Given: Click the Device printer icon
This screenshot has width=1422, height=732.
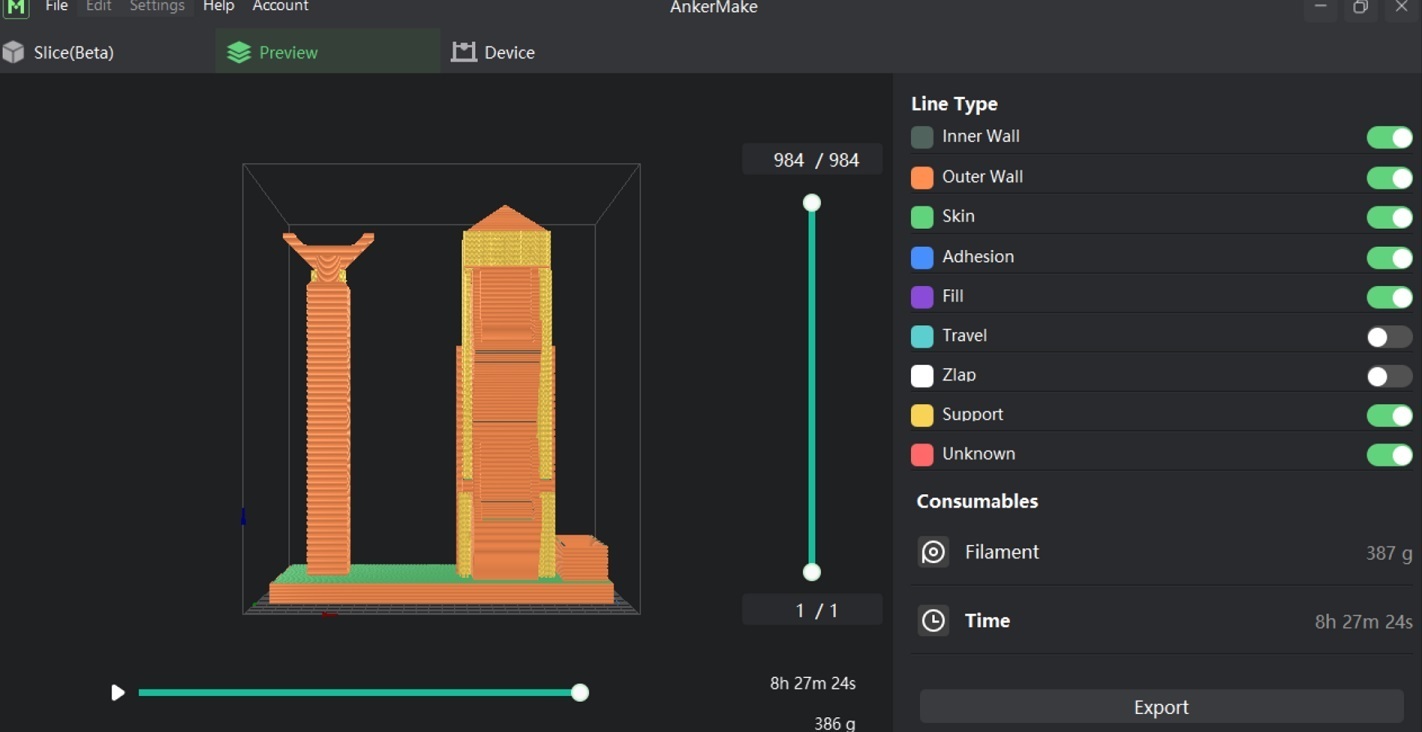Looking at the screenshot, I should [x=464, y=52].
